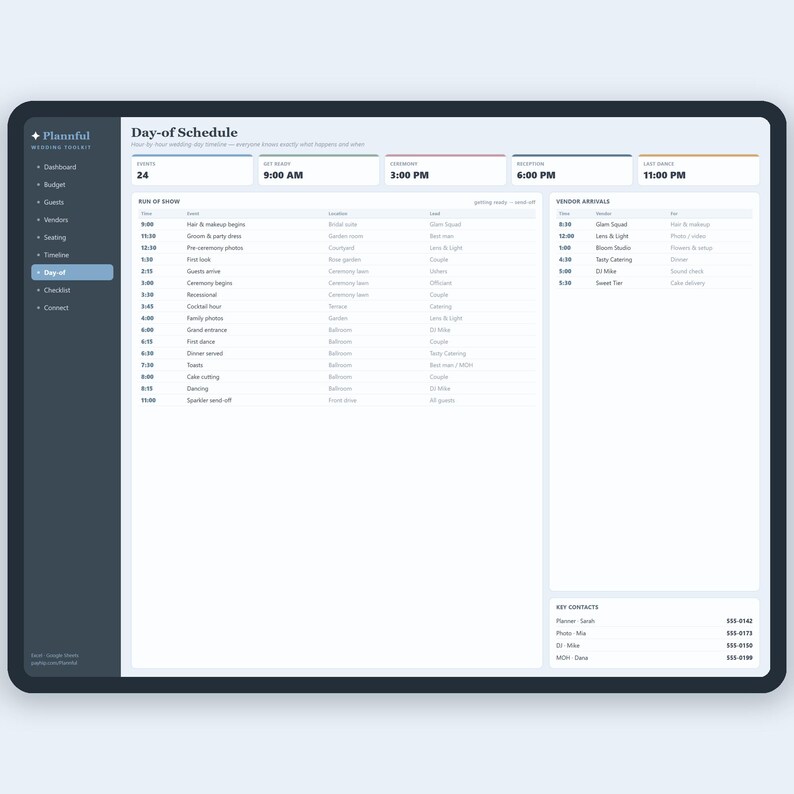Click the payhip.com/Plannful link
Screen dimensions: 794x794
click(54, 663)
